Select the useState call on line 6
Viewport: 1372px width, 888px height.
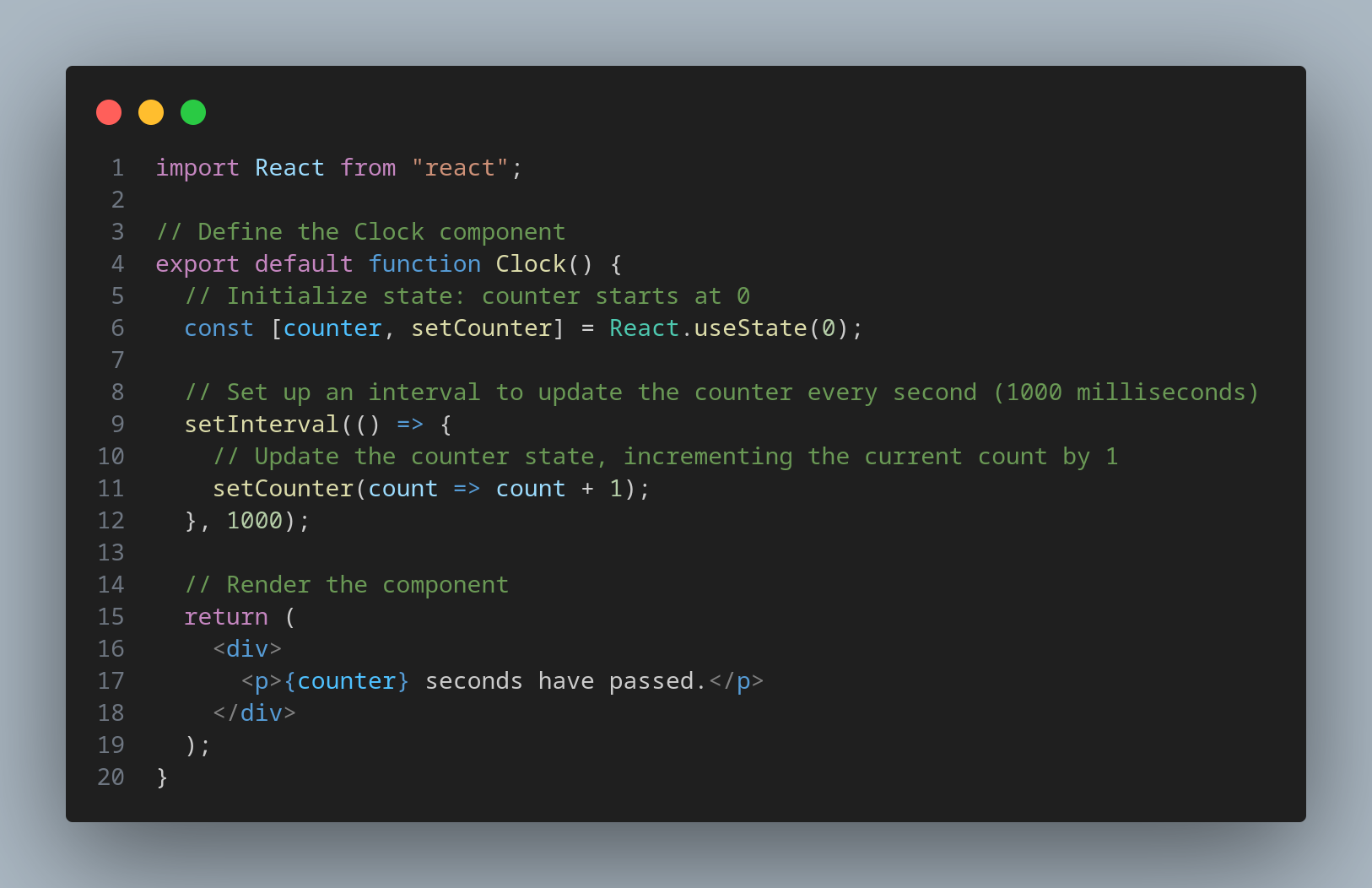click(x=750, y=328)
